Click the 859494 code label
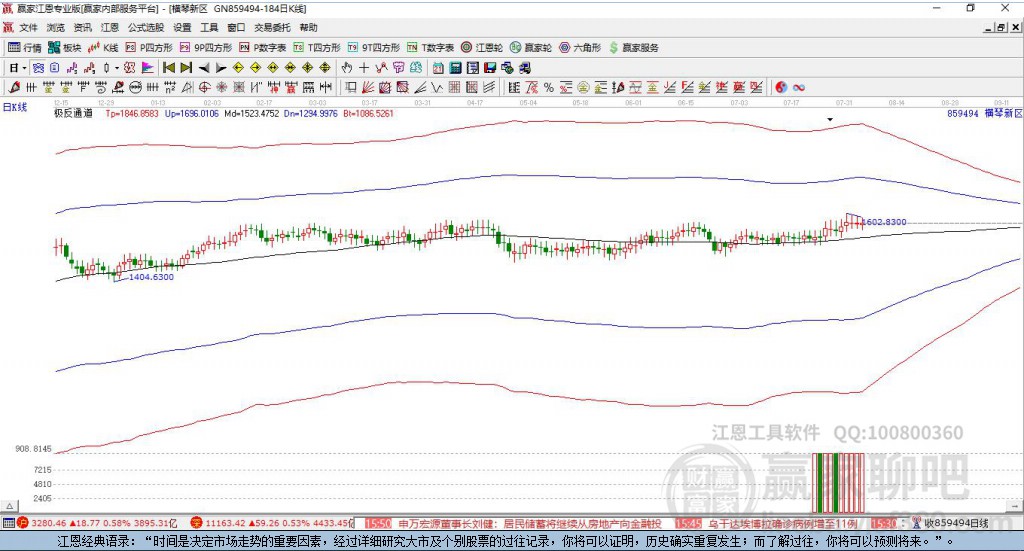 (x=963, y=114)
